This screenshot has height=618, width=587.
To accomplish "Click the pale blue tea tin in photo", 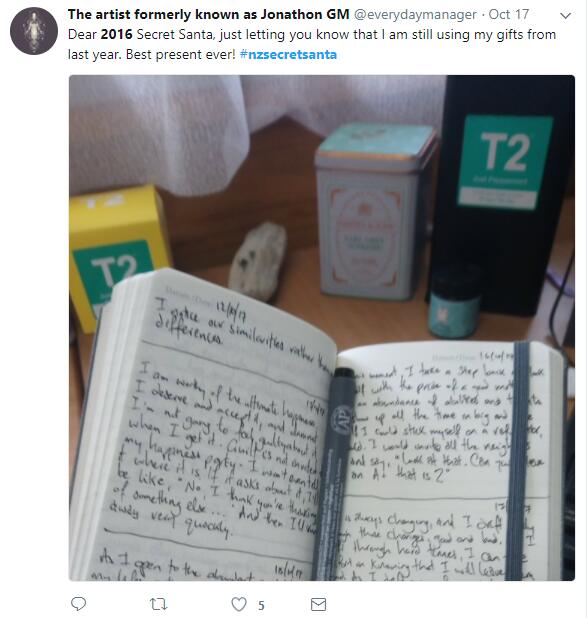I will point(375,211).
